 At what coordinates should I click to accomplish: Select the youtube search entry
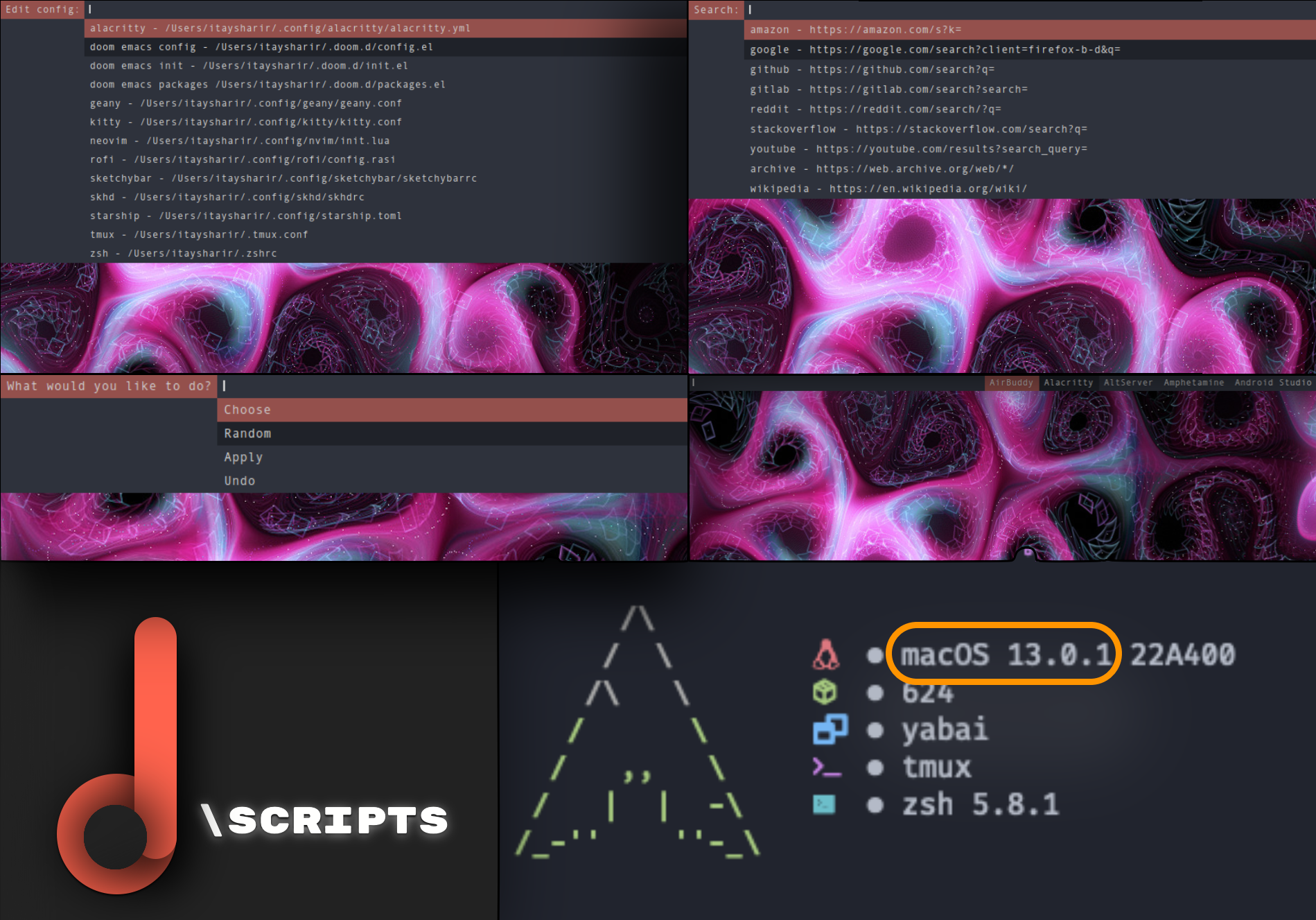[1030, 149]
